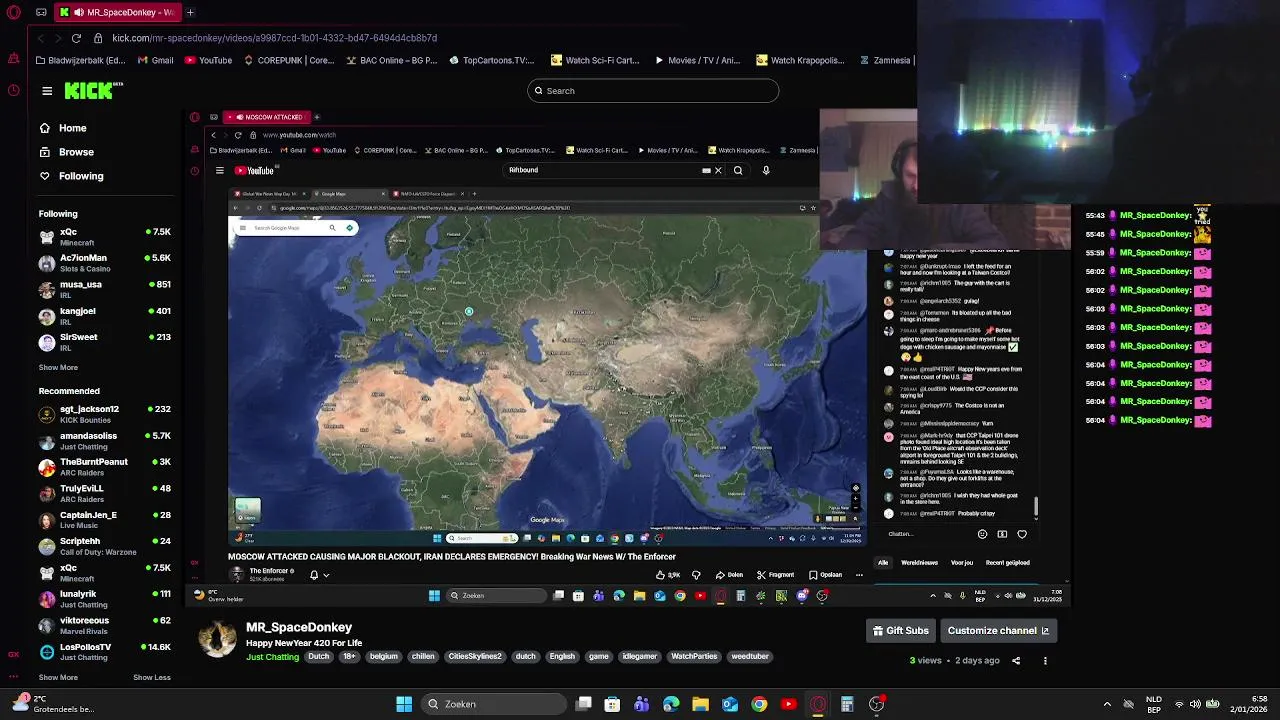Open GX Corner in the Opera sidebar
This screenshot has height=720, width=1280.
[x=13, y=655]
